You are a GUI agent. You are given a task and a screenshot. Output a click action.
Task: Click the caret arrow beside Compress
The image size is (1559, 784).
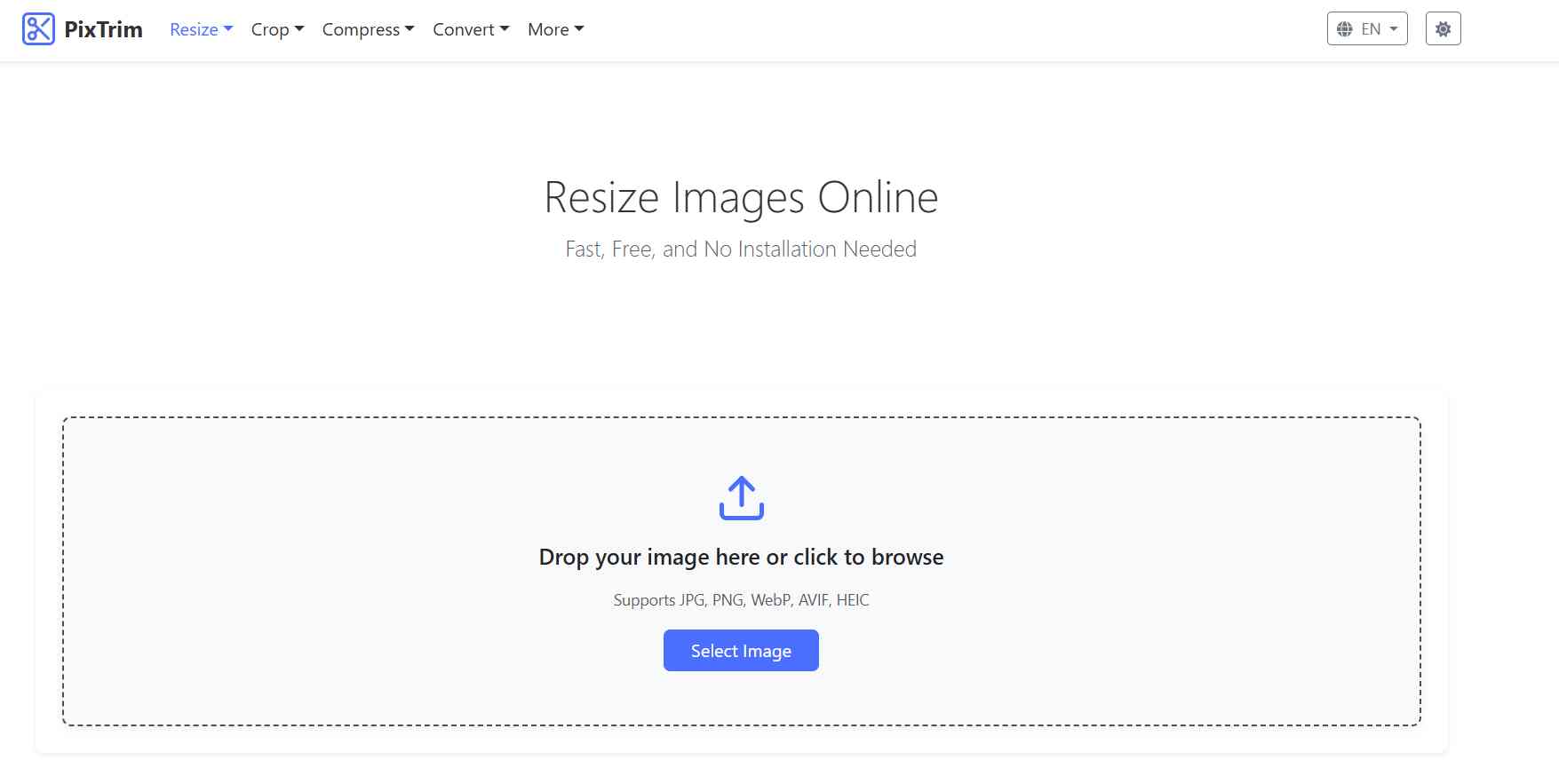[x=410, y=29]
